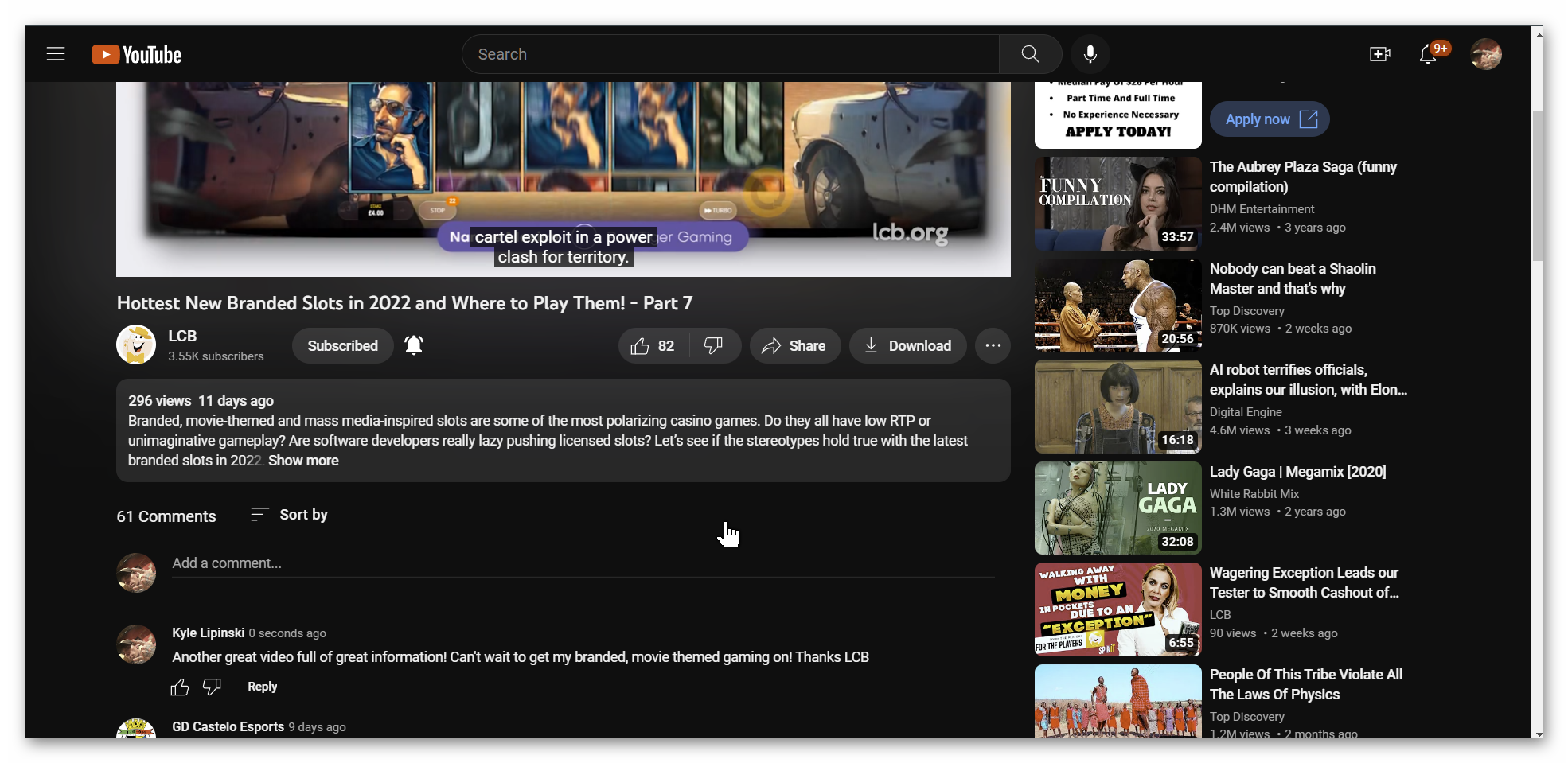
Task: Open the Lady Gaga Megamix thumbnail
Action: [x=1117, y=508]
